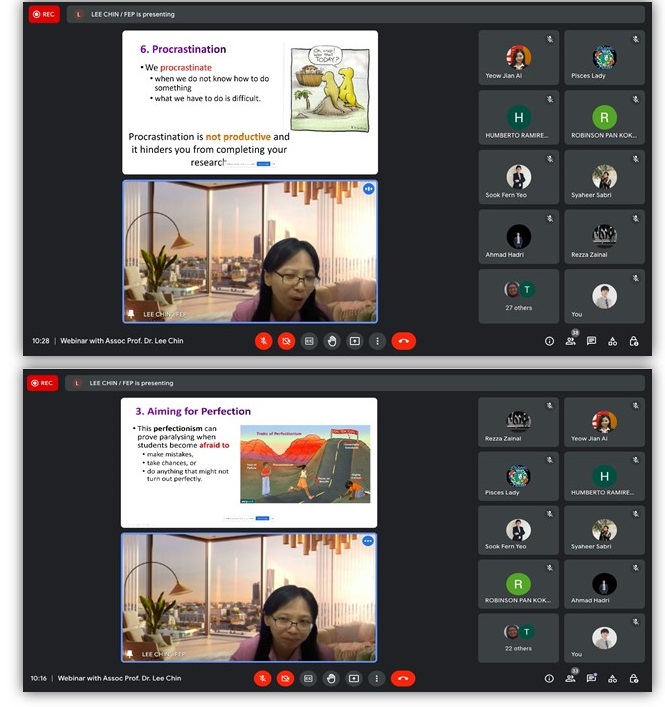Viewport: 665px width, 707px height.
Task: Open more options menu in top meeting toolbar
Action: click(377, 341)
